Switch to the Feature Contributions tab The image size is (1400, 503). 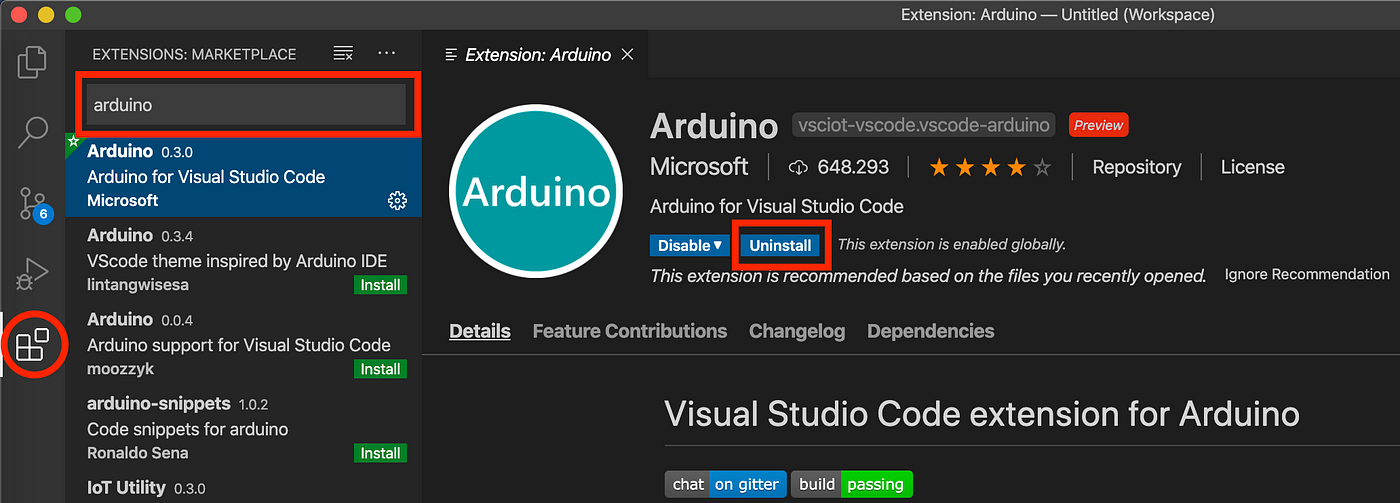630,331
